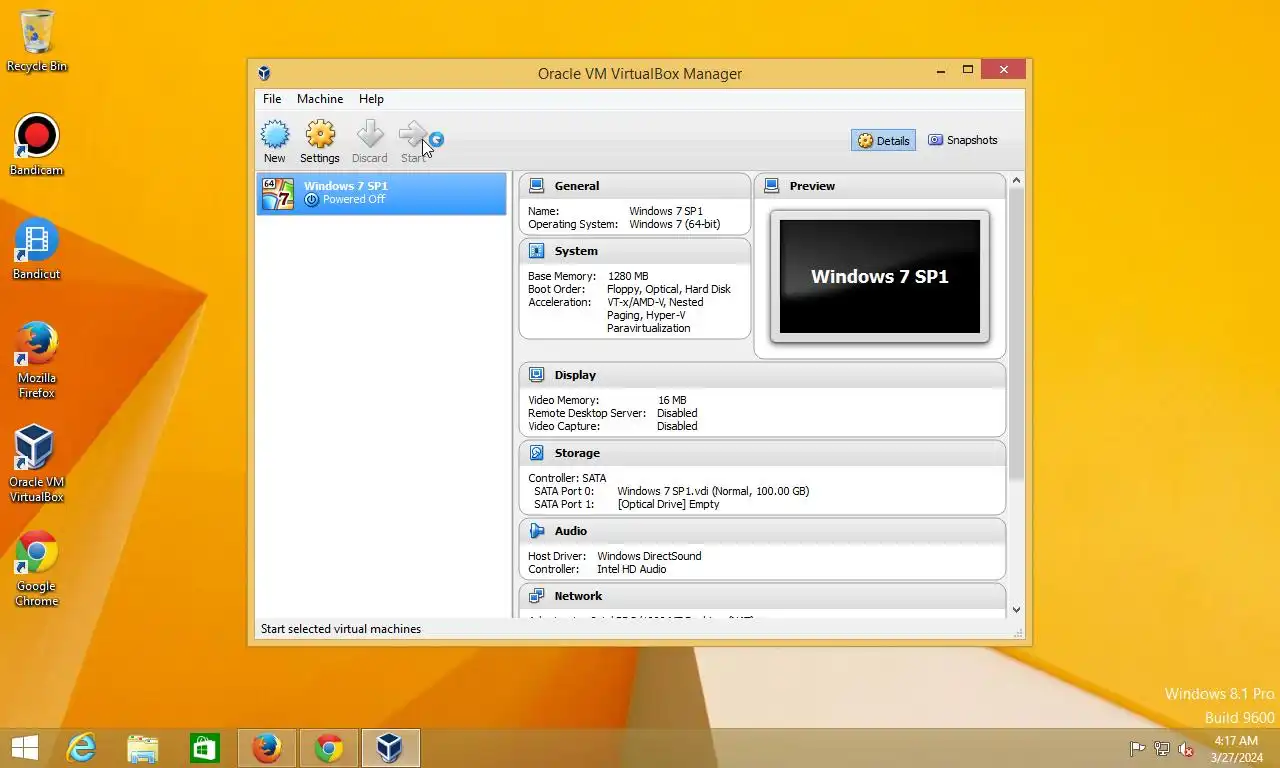Click the Audio section speaker icon

536,531
